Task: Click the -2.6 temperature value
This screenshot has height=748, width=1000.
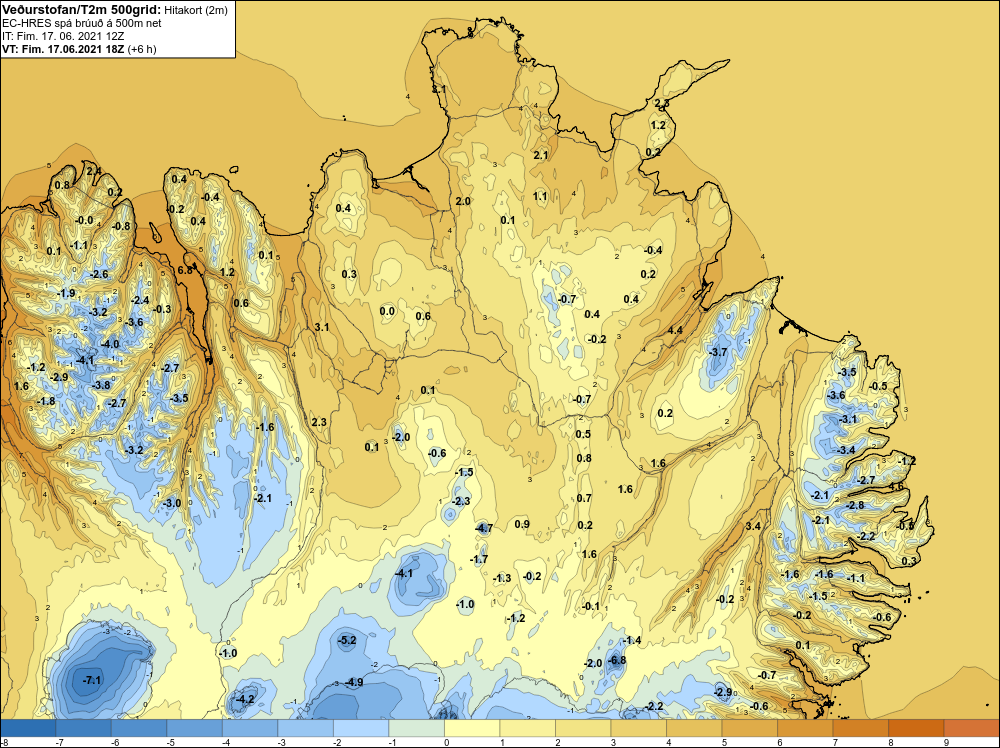Action: [x=99, y=274]
